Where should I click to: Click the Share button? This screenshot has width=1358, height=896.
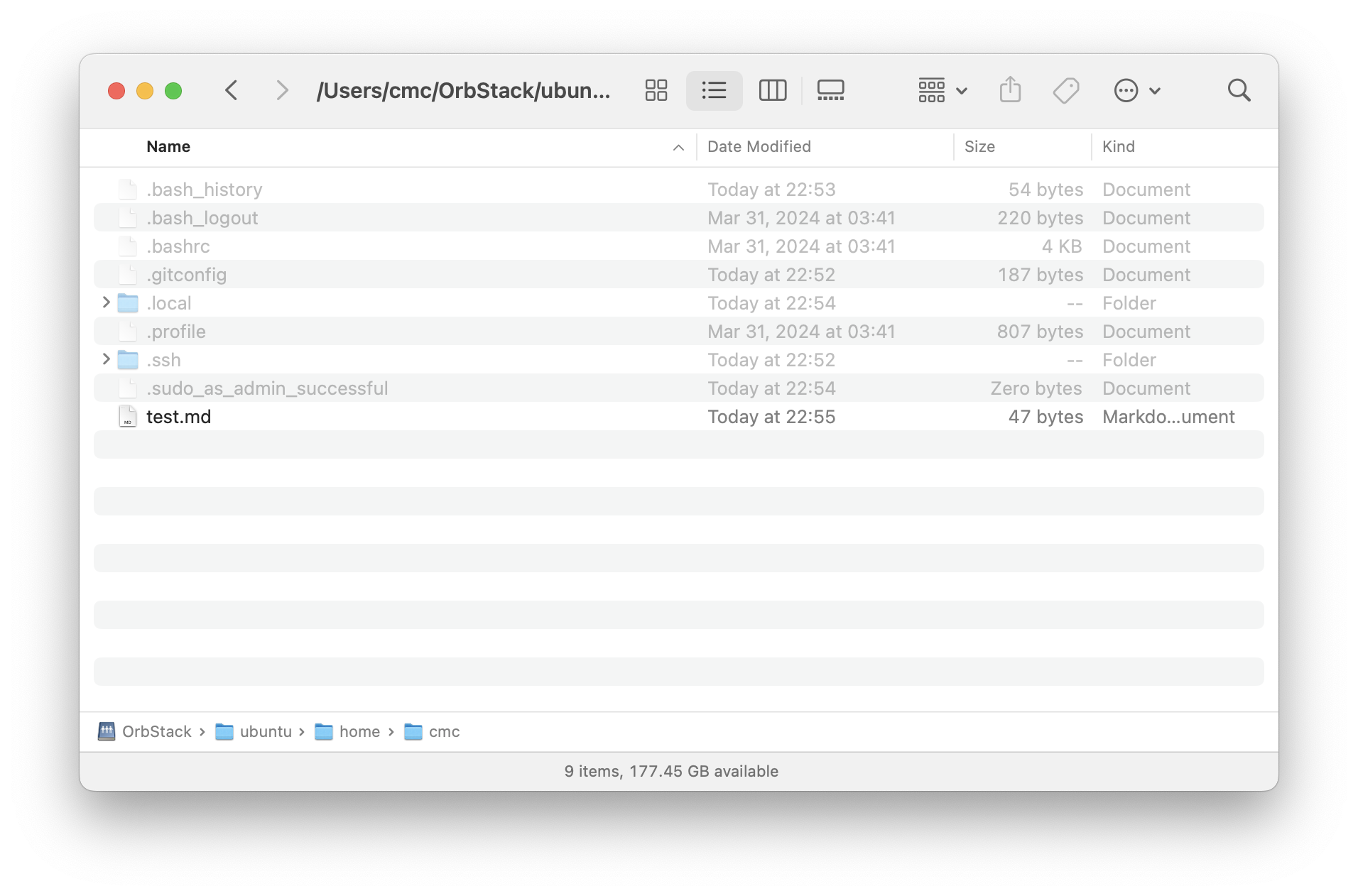[x=1010, y=90]
